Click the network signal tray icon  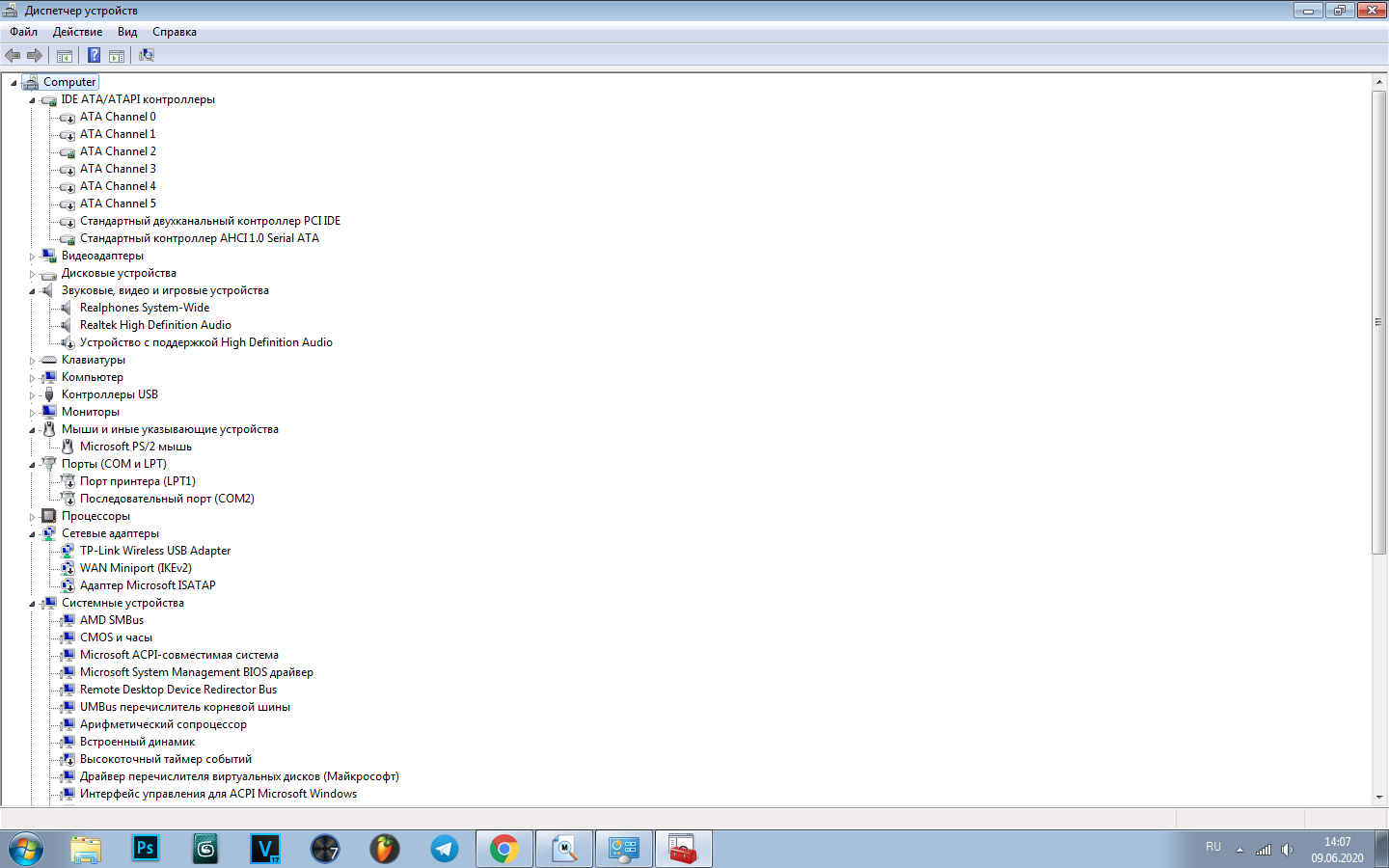[1264, 850]
